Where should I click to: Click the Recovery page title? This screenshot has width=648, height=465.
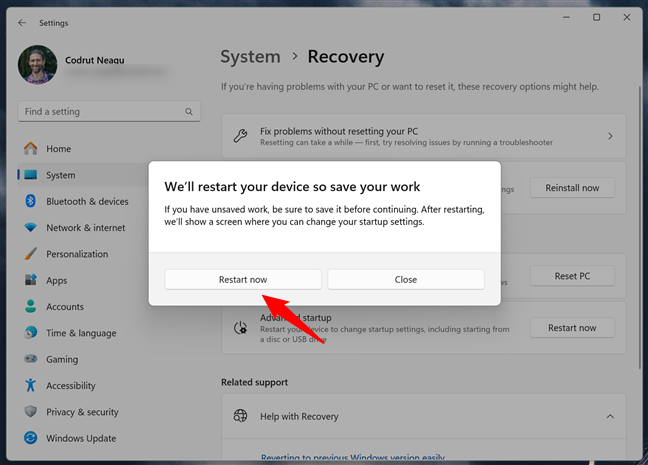pyautogui.click(x=346, y=57)
